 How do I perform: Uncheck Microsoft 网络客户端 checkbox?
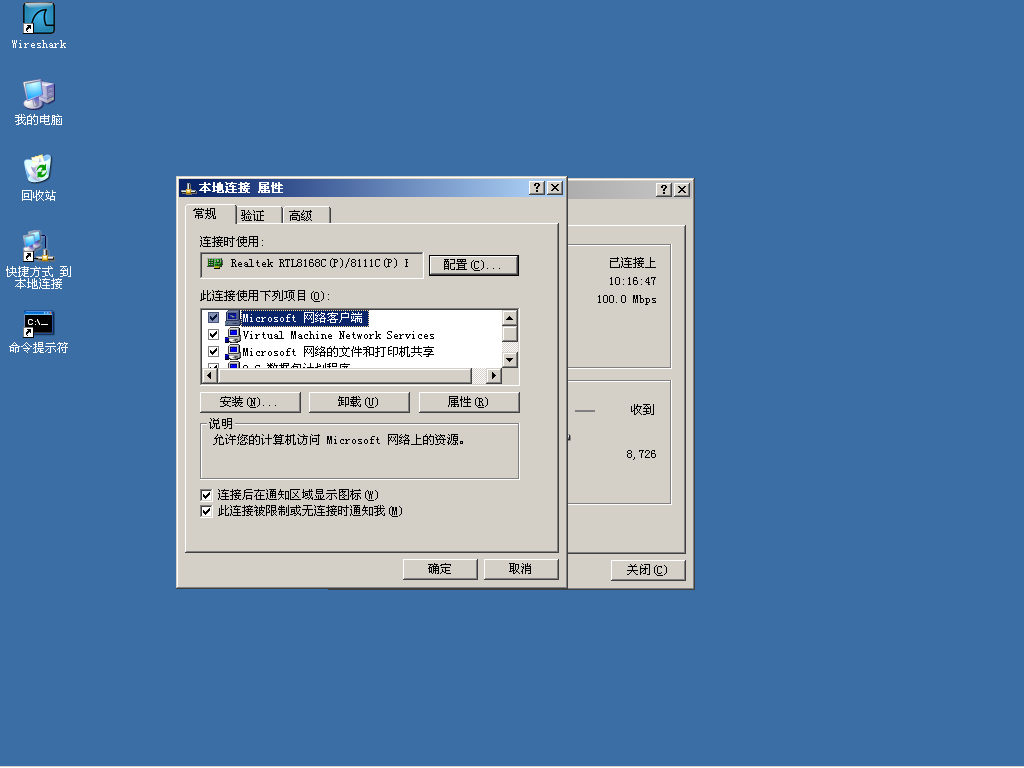click(x=214, y=318)
